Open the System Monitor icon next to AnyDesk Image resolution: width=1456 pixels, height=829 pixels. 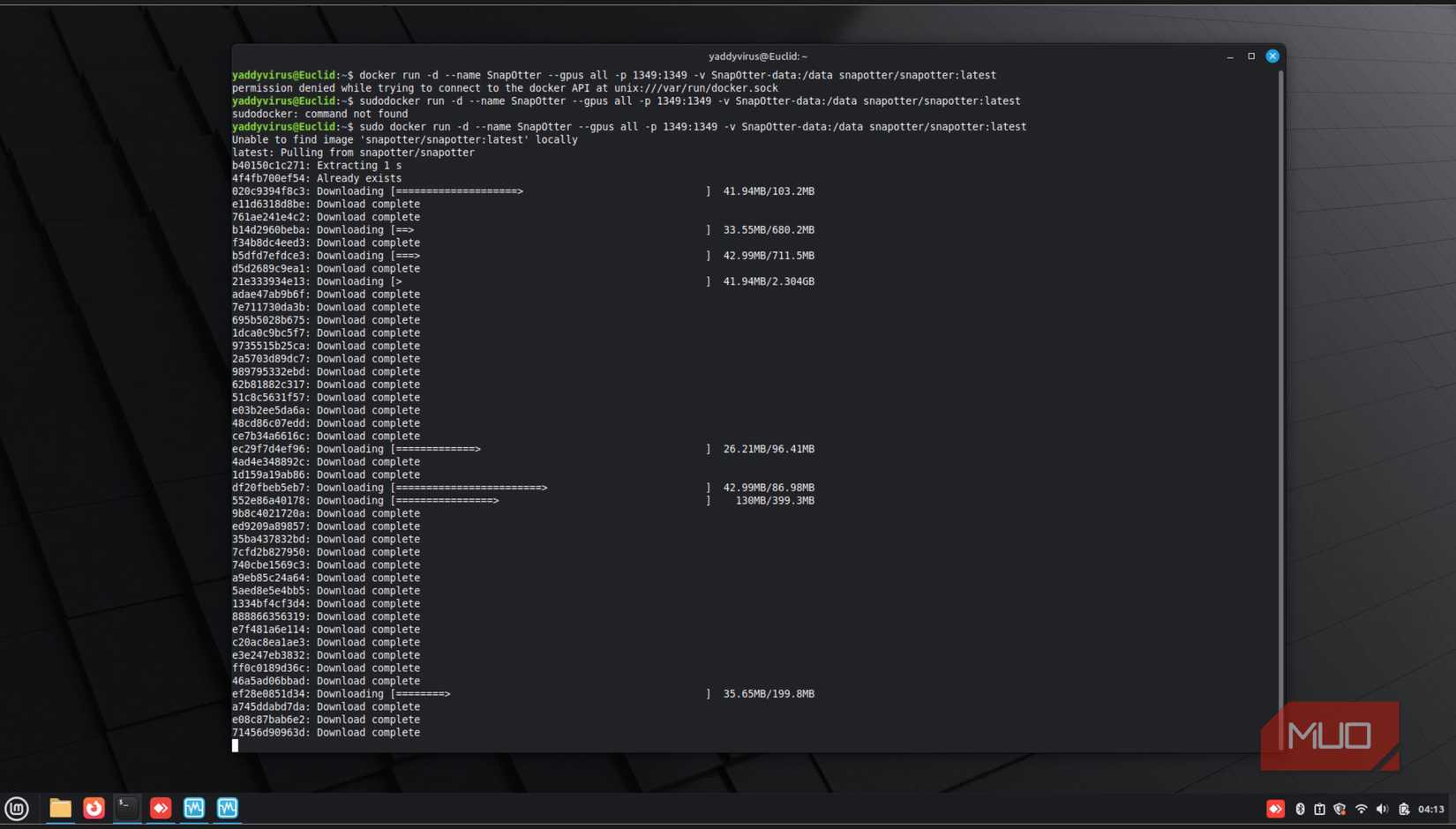click(x=194, y=808)
